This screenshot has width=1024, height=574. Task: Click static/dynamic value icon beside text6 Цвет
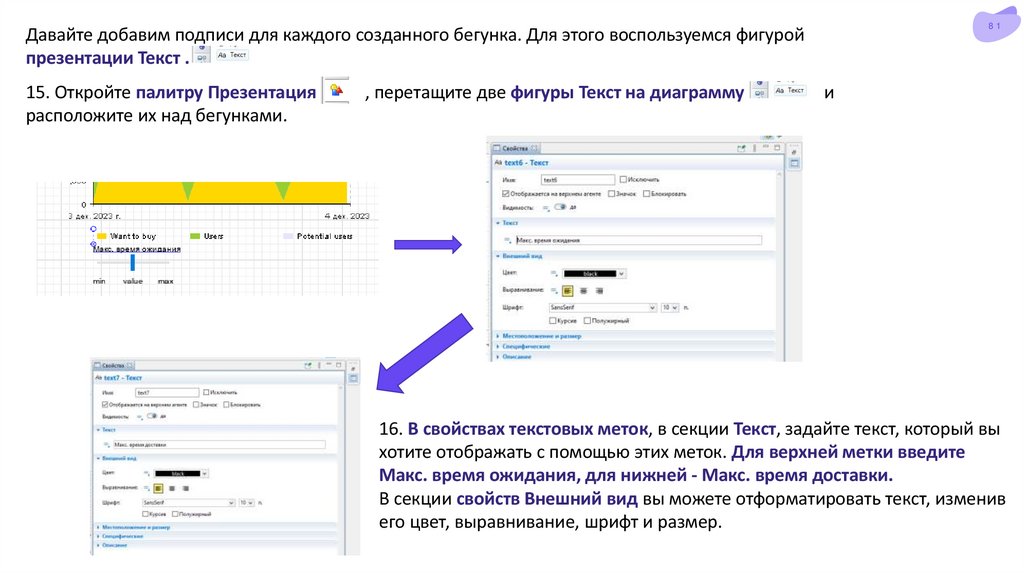point(554,274)
